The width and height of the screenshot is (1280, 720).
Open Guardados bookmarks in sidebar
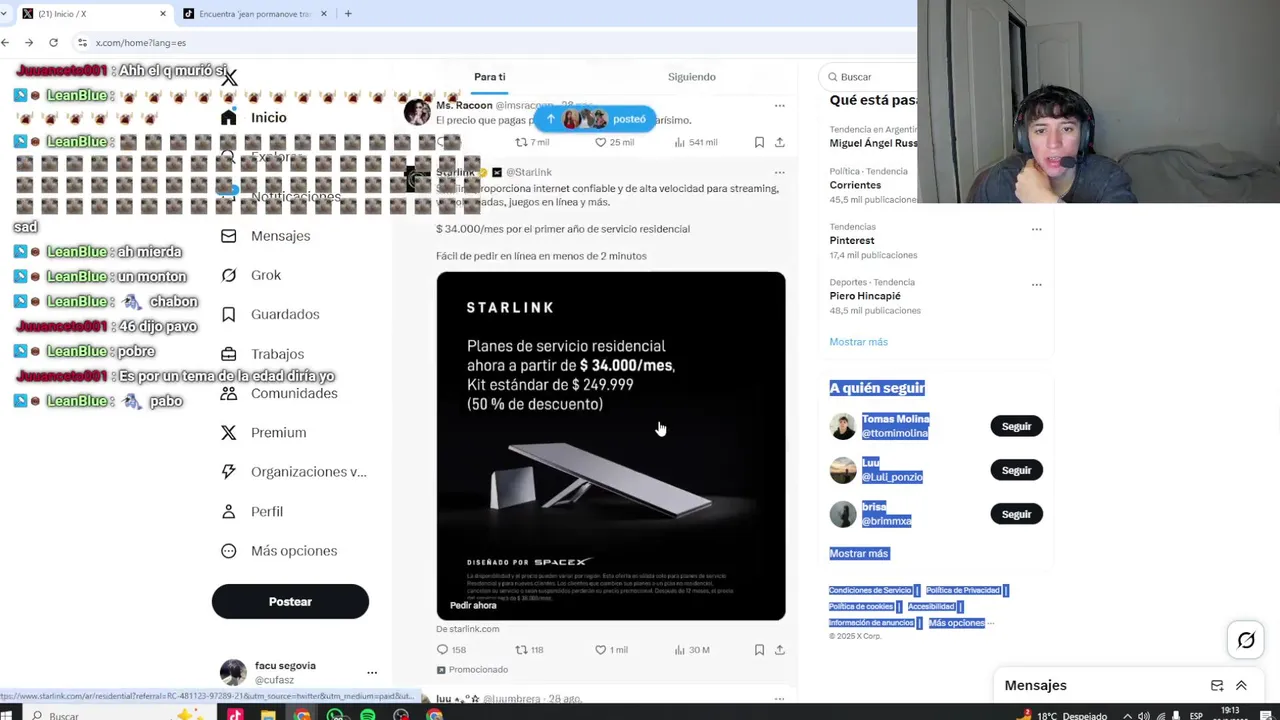(x=270, y=314)
